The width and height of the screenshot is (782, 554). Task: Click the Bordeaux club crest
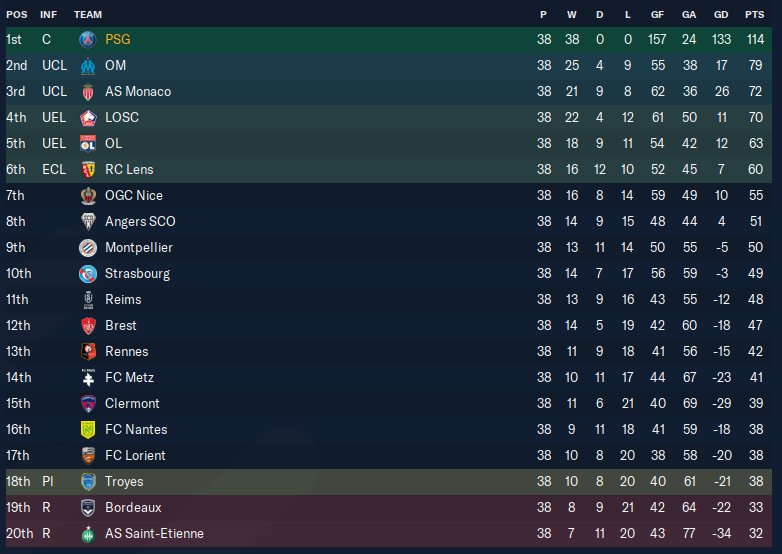point(87,507)
